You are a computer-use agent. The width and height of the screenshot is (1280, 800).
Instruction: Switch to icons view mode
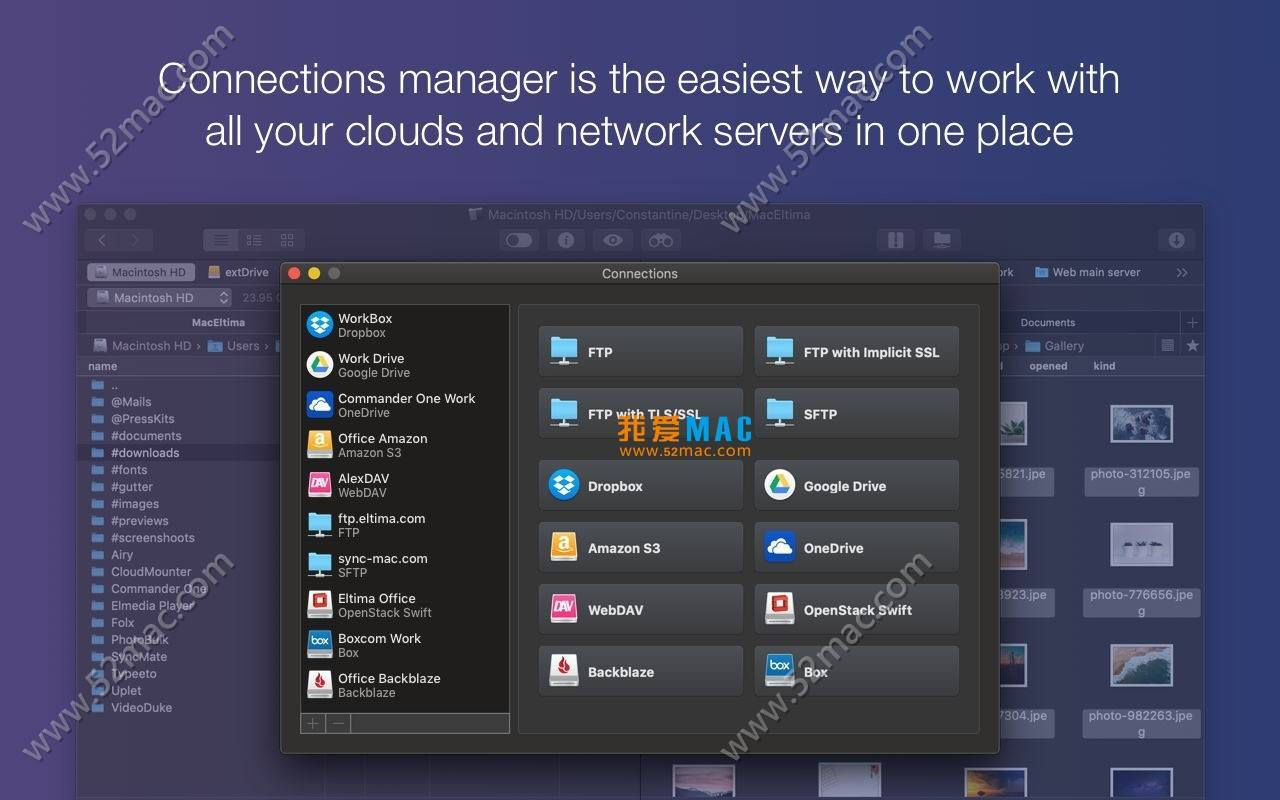point(287,240)
